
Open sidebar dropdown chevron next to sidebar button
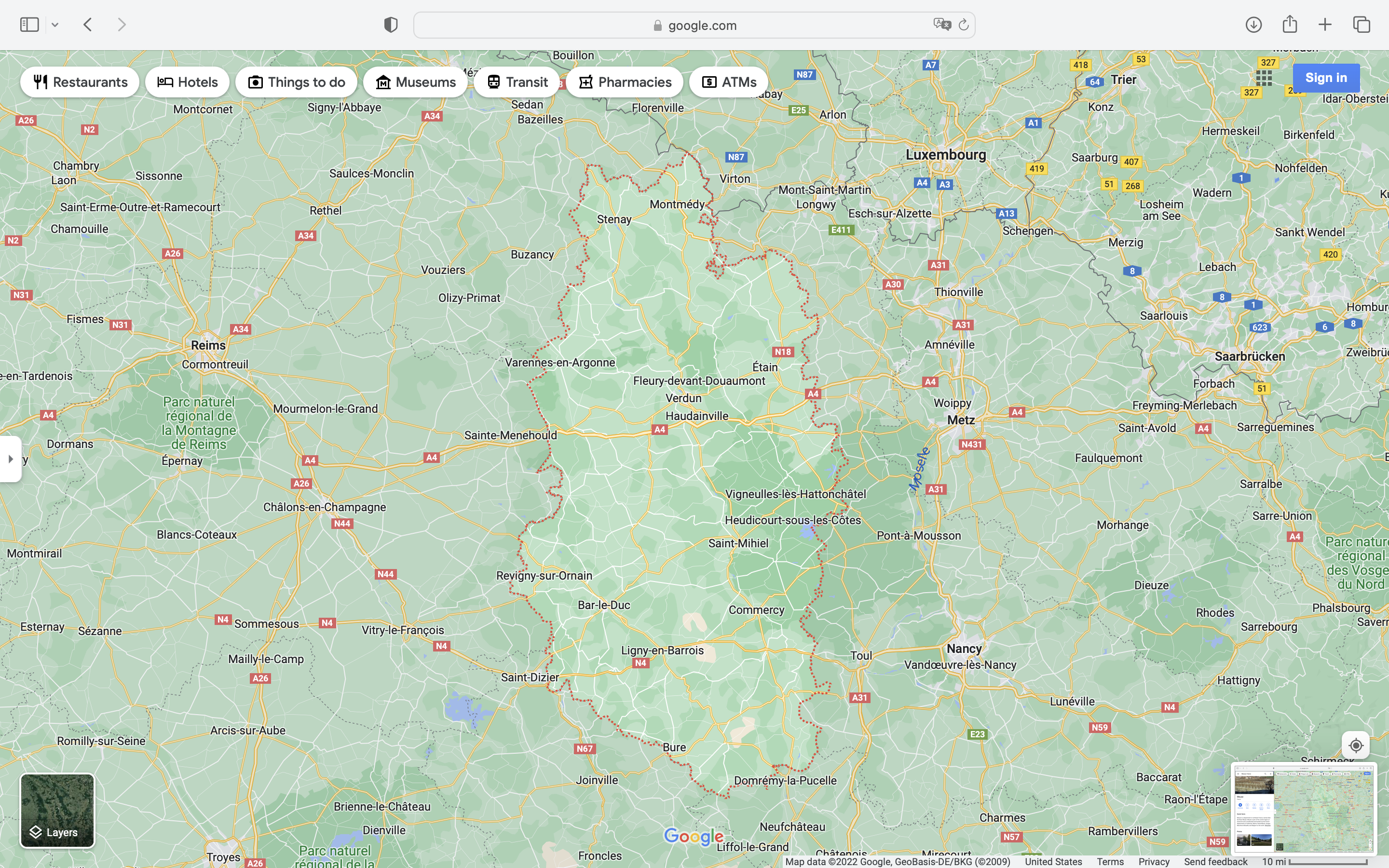55,25
